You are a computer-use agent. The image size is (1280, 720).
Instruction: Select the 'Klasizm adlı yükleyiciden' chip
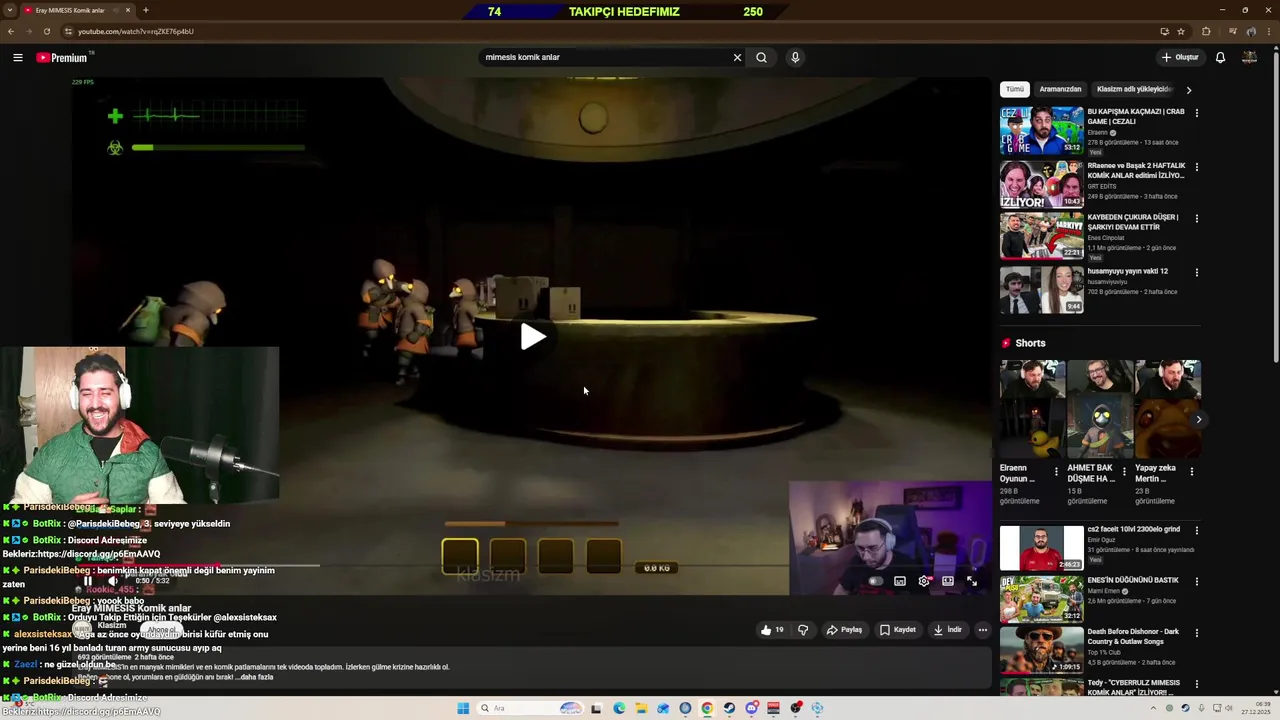pos(1134,89)
